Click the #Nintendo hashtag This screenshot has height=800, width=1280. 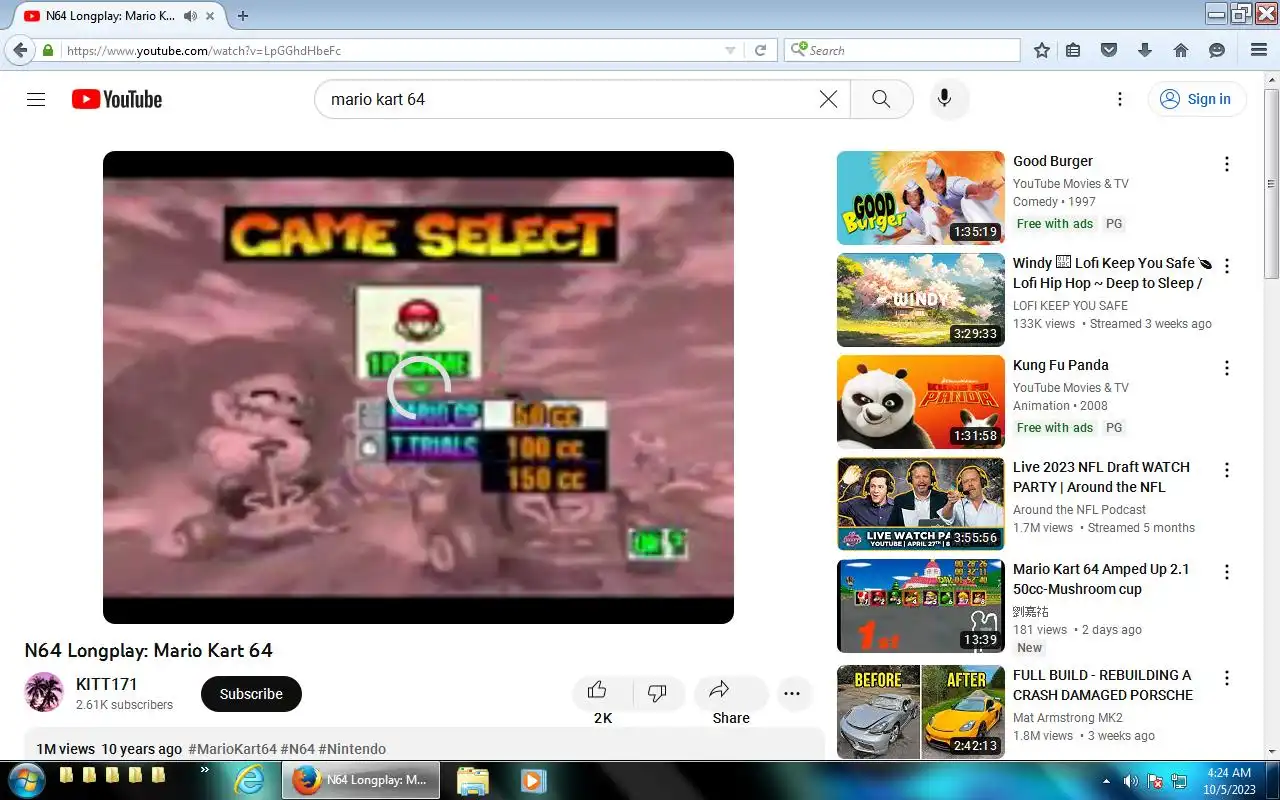coord(352,749)
